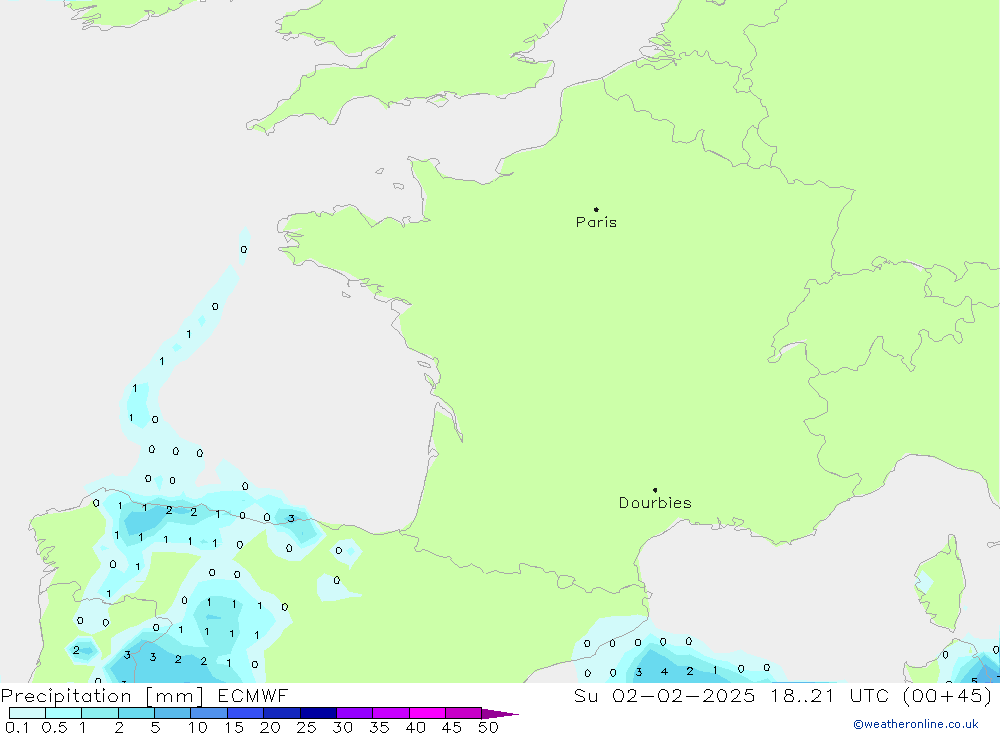
Task: Pick the 0.1–0.5 mm legend swatch
Action: (27, 713)
